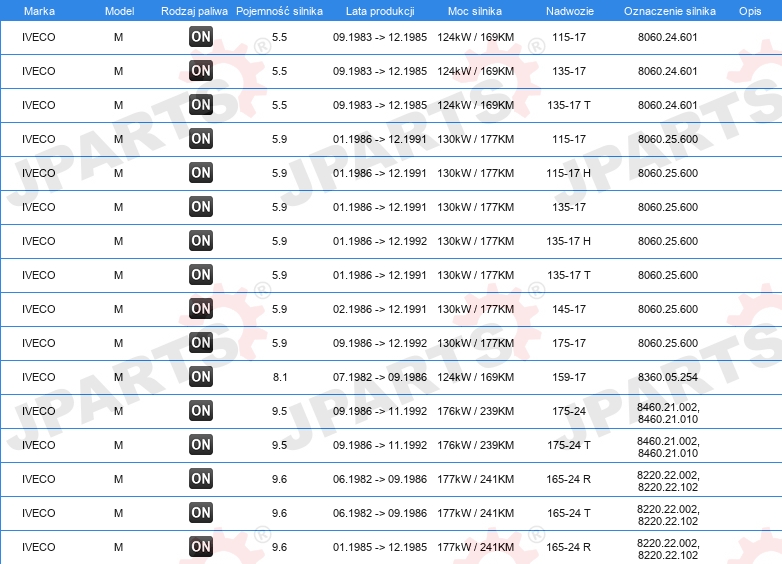This screenshot has height=564, width=782.
Task: Click 8220.22.002, 8220.22.102 in the 165-24 T row
Action: pyautogui.click(x=668, y=515)
